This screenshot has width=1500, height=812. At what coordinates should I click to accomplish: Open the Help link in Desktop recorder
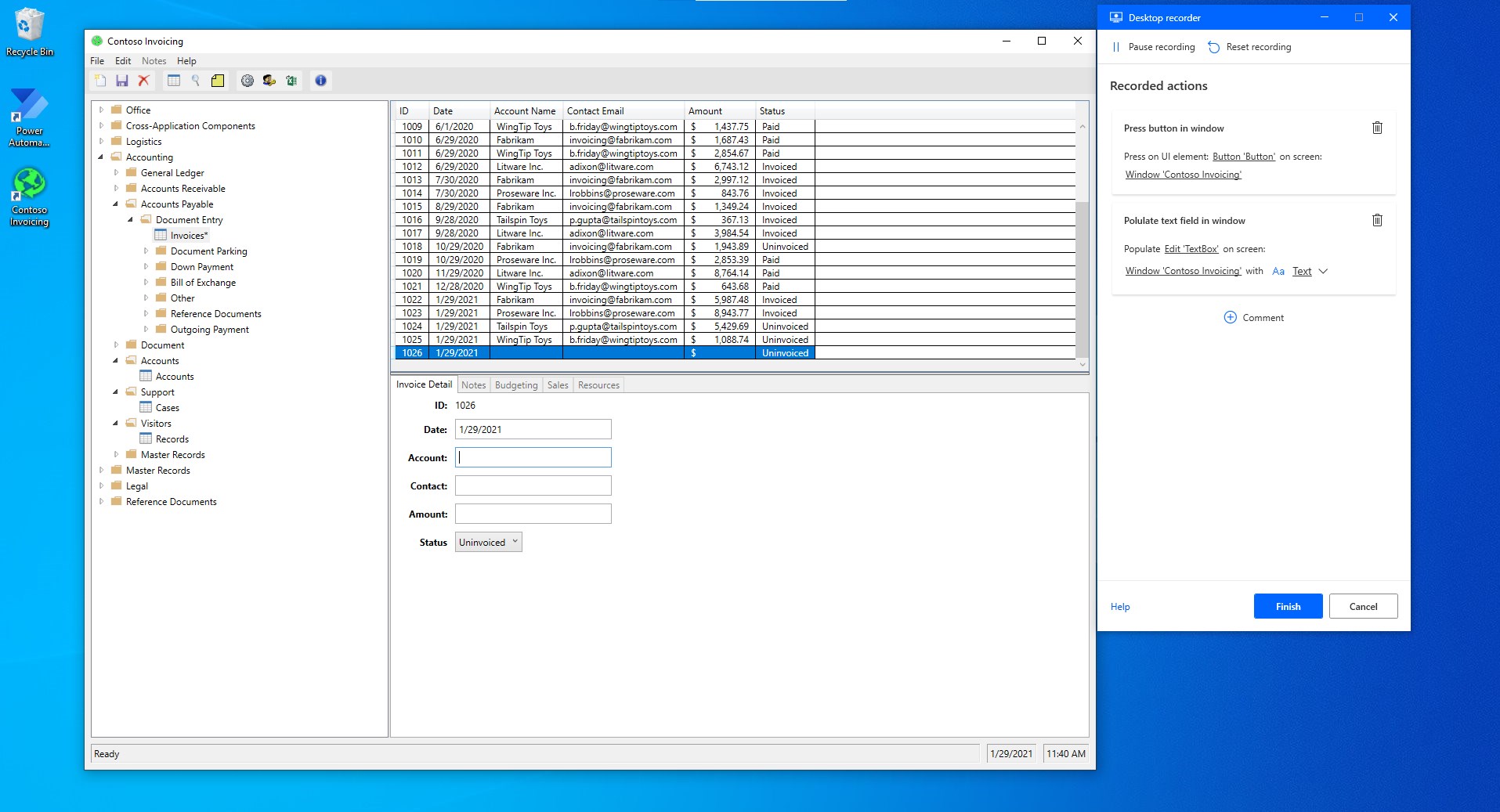1119,606
